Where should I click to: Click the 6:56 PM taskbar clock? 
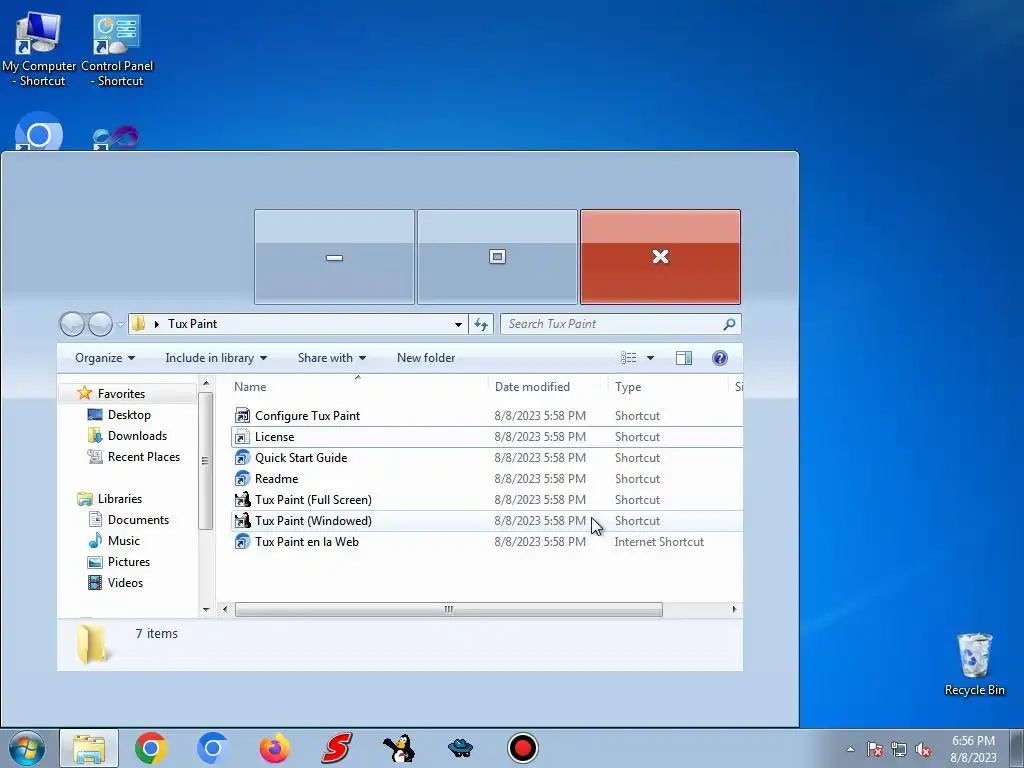973,741
